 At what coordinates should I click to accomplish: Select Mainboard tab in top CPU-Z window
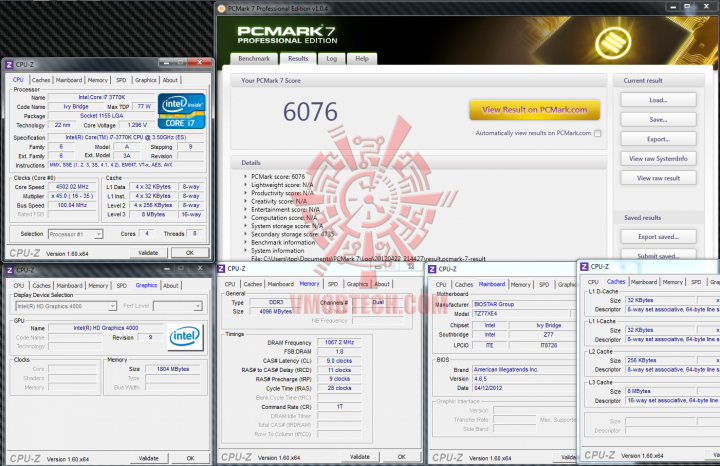[x=69, y=80]
